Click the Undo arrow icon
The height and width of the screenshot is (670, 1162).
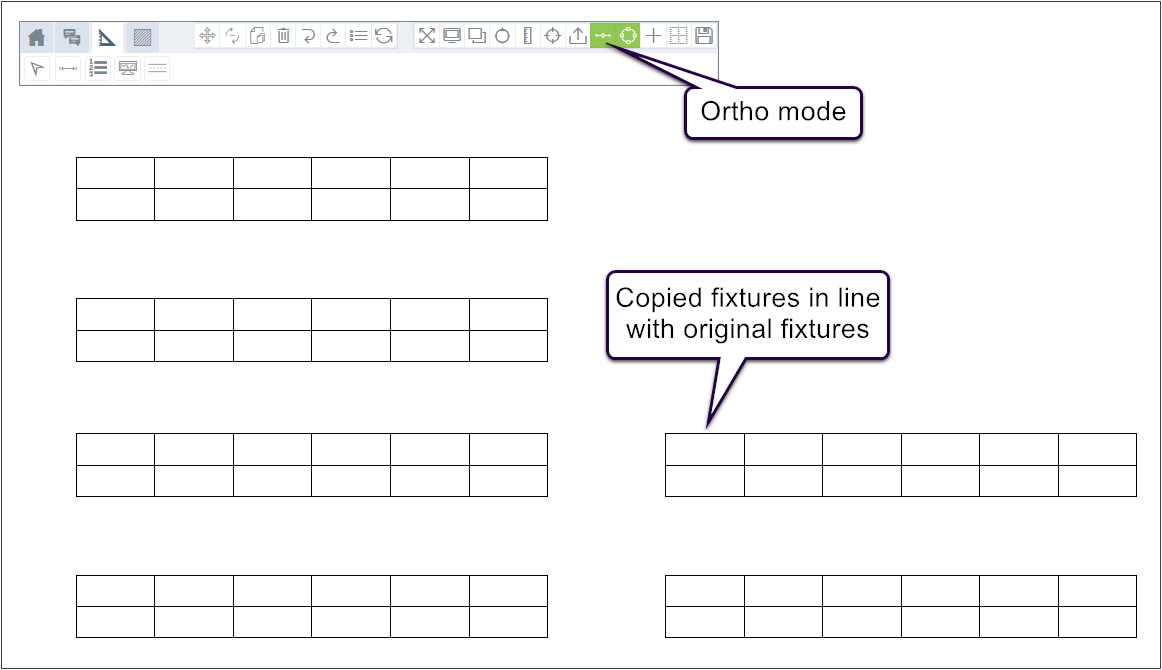coord(308,36)
